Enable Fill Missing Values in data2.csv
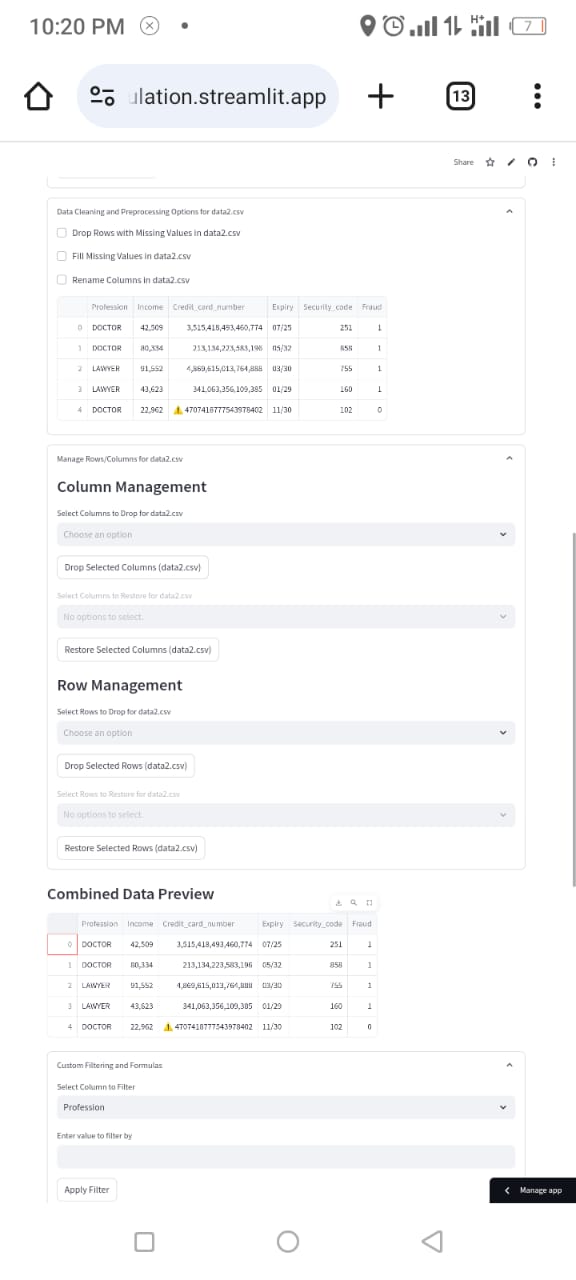 [62, 256]
